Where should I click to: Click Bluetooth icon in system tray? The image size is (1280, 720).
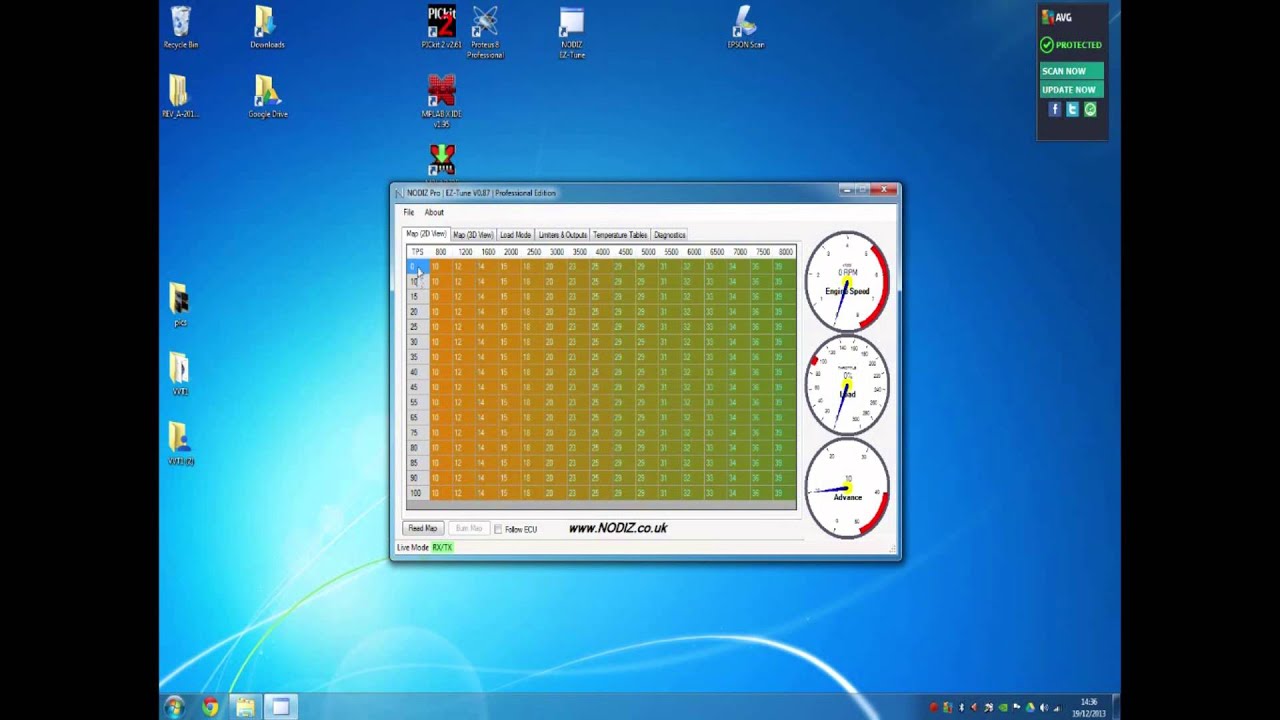pos(961,708)
